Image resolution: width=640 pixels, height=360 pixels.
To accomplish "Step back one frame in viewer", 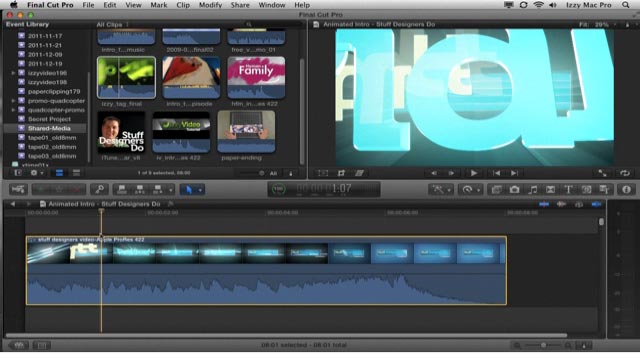I will click(434, 173).
